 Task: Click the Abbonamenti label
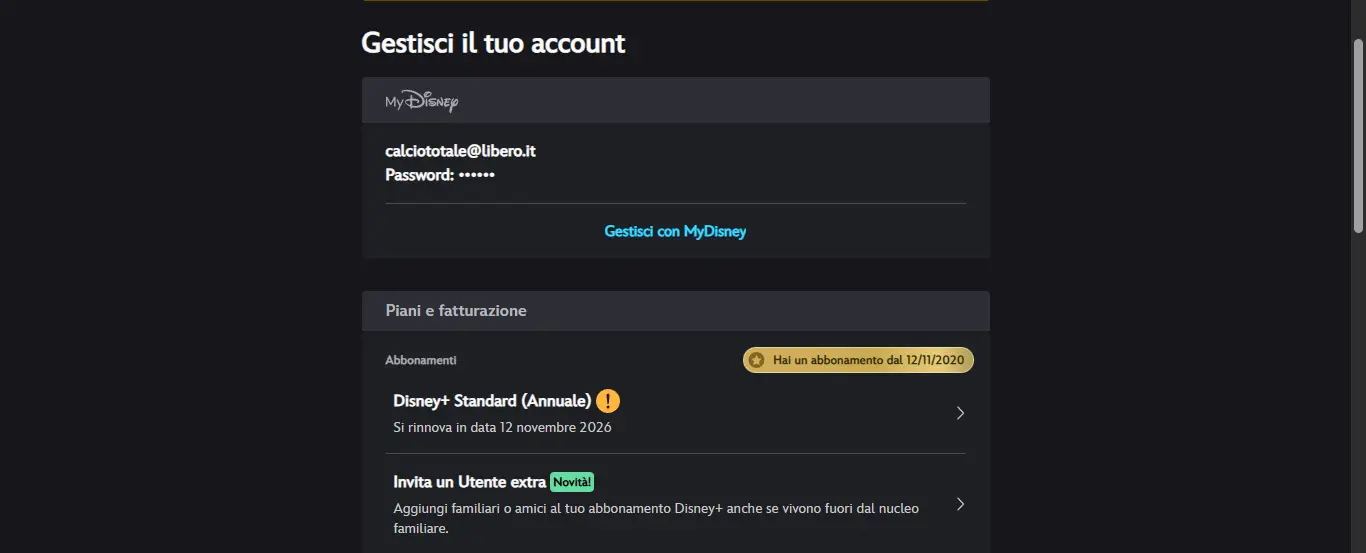pyautogui.click(x=421, y=360)
